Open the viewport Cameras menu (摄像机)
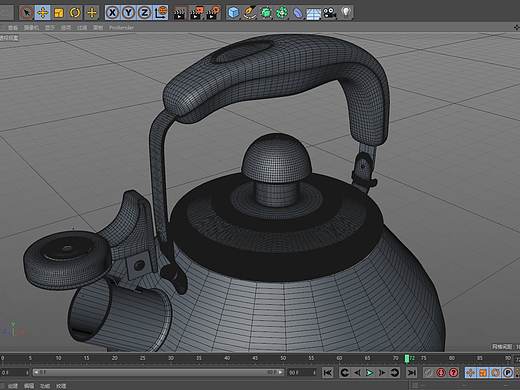 click(x=31, y=28)
